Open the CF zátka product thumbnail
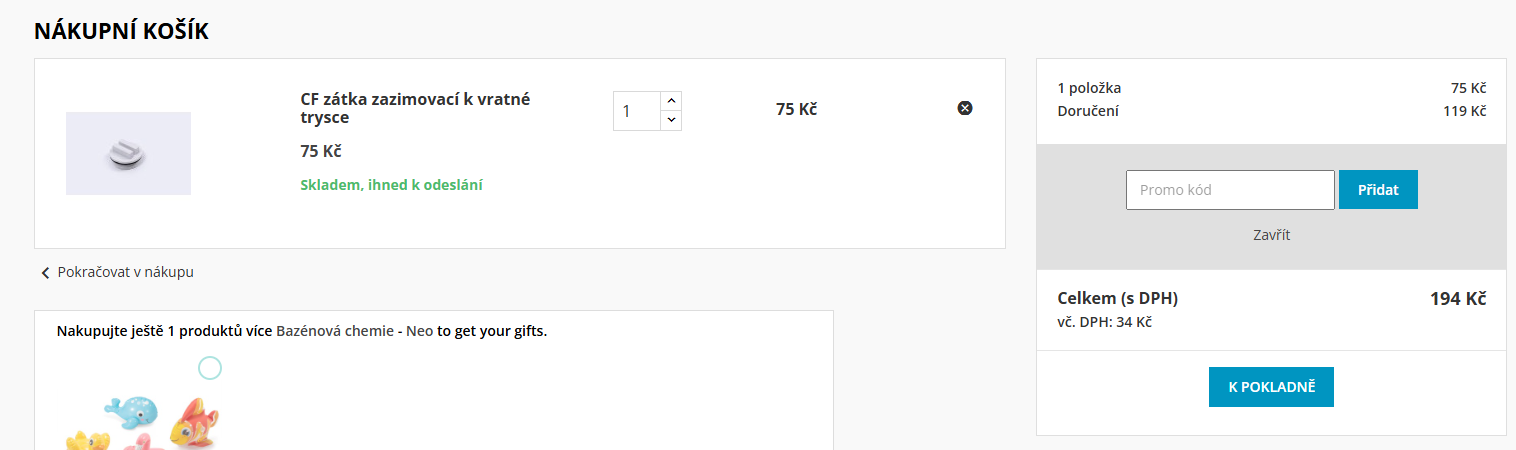 [128, 153]
